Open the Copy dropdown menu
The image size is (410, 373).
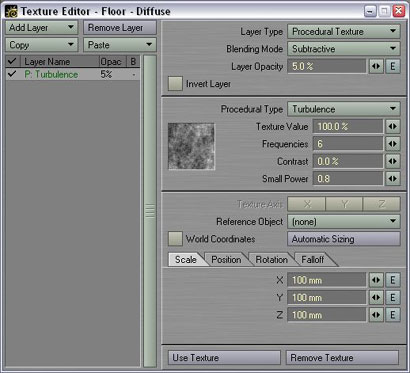pos(41,45)
